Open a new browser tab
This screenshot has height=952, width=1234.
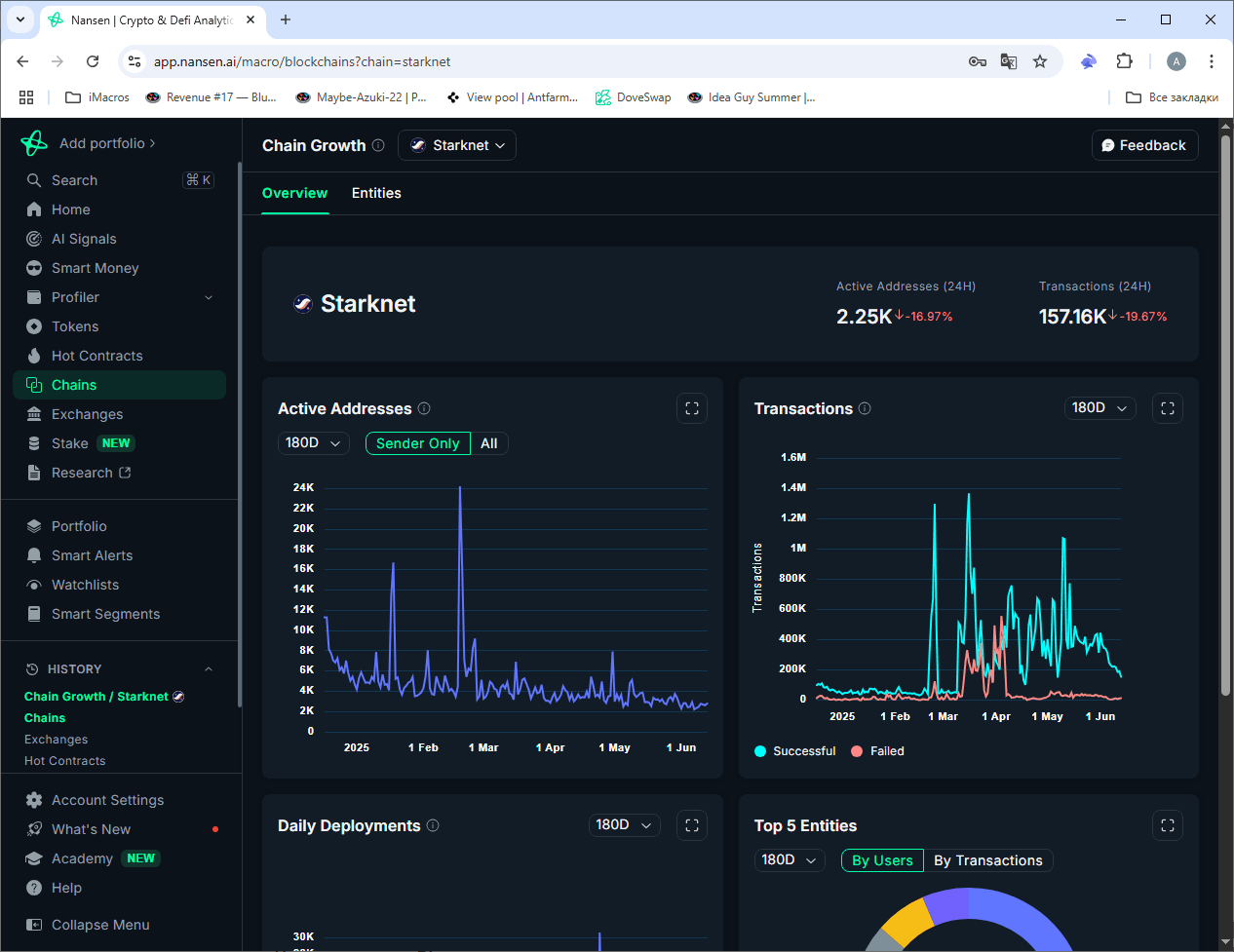286,19
